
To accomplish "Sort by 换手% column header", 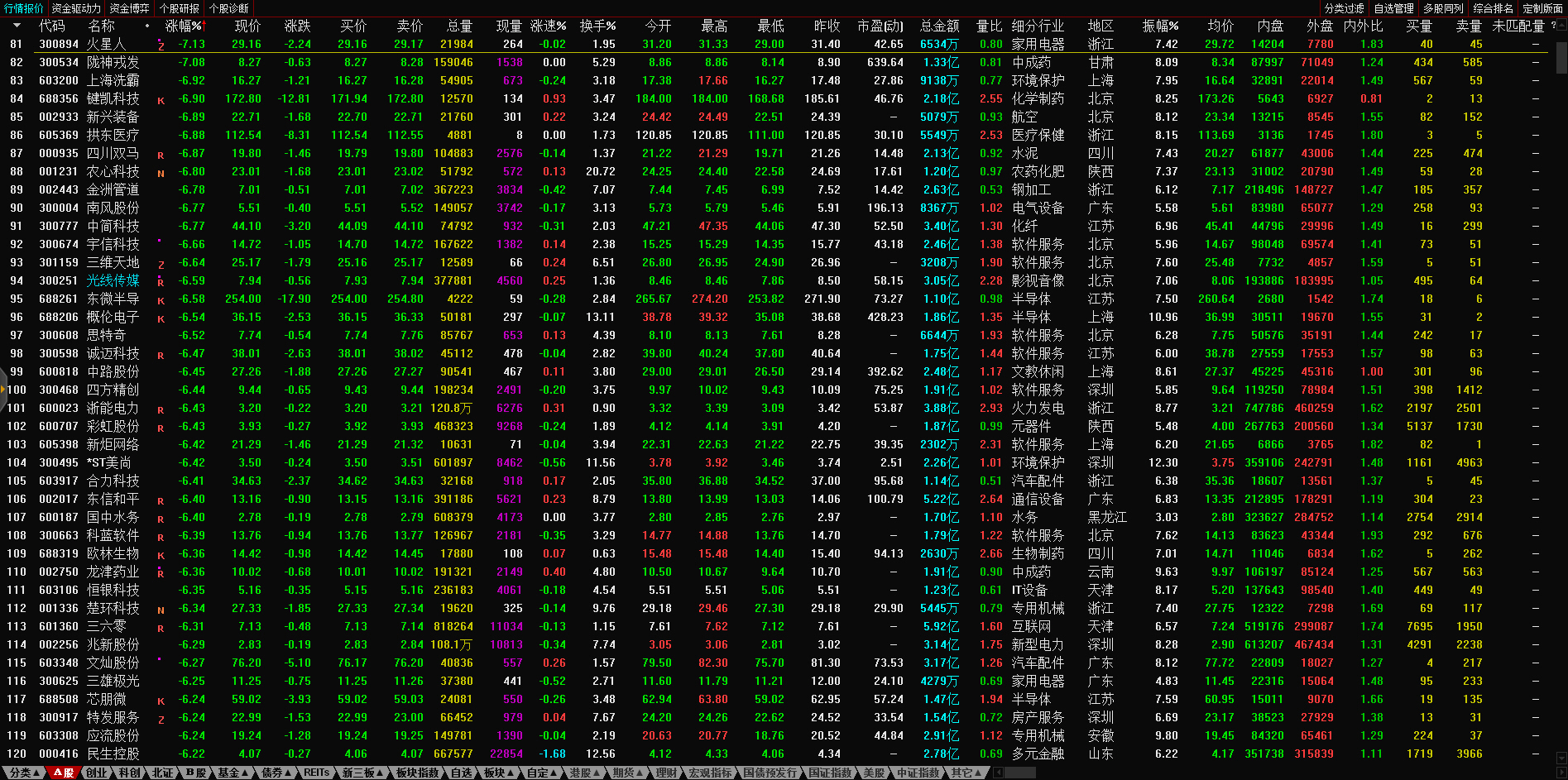I will pos(597,26).
